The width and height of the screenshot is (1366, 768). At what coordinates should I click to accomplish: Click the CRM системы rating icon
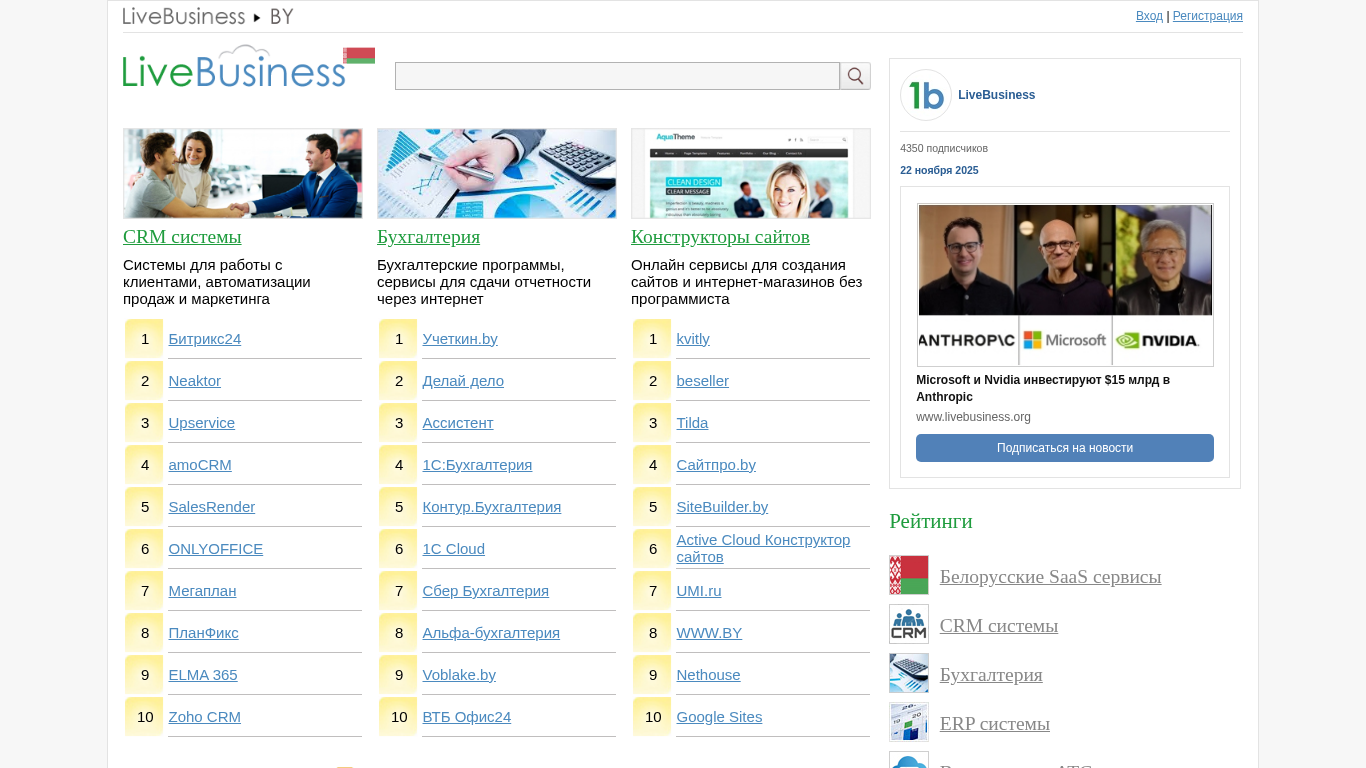909,624
